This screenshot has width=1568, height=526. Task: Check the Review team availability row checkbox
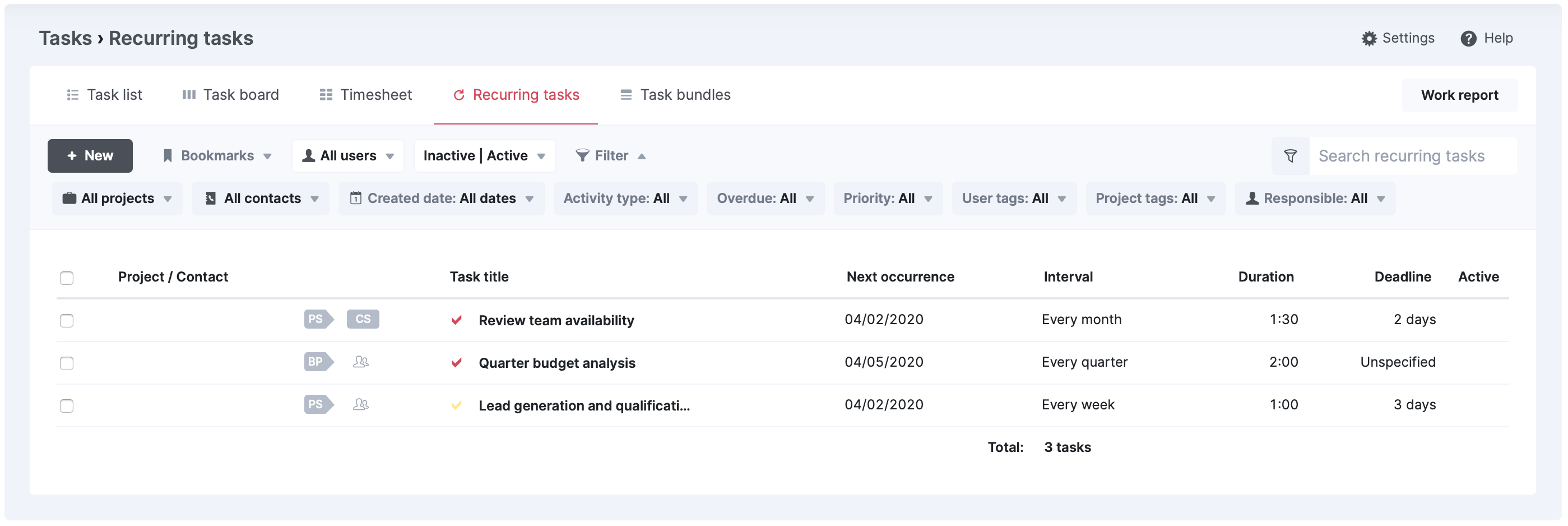coord(66,321)
